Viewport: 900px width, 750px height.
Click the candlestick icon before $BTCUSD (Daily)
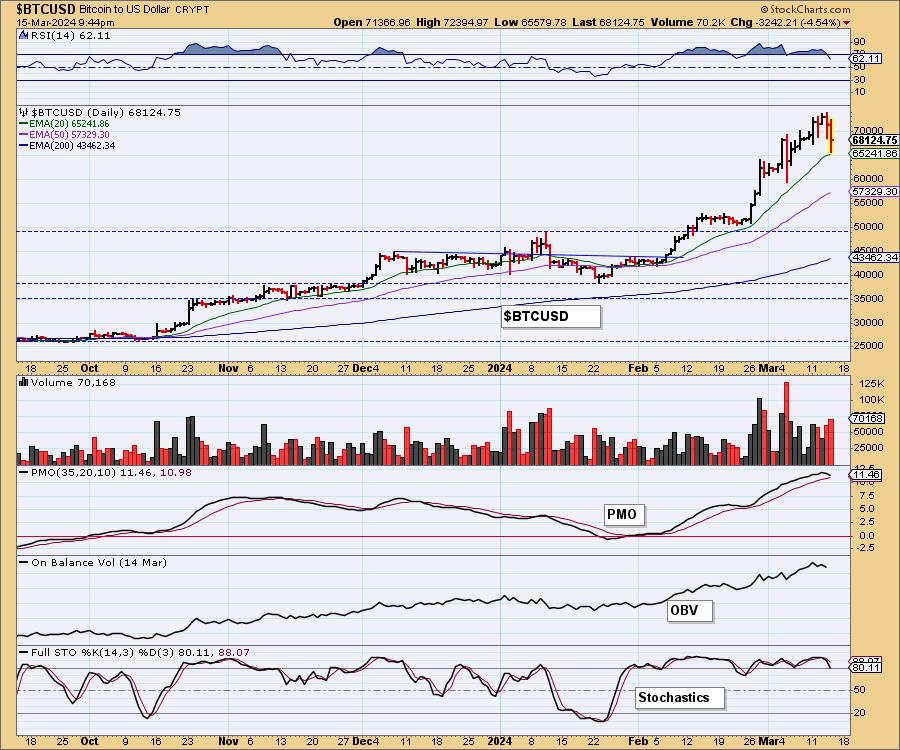[x=24, y=112]
